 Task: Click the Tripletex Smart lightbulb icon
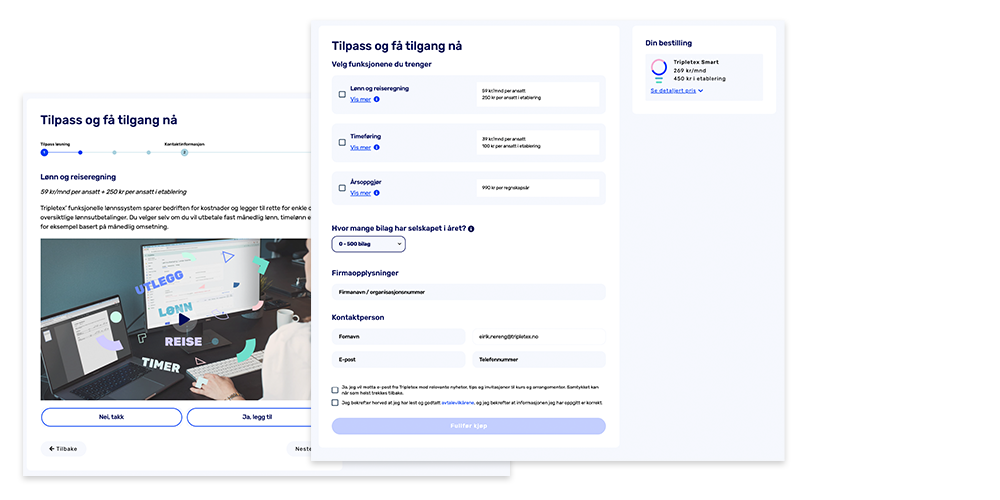coord(659,71)
